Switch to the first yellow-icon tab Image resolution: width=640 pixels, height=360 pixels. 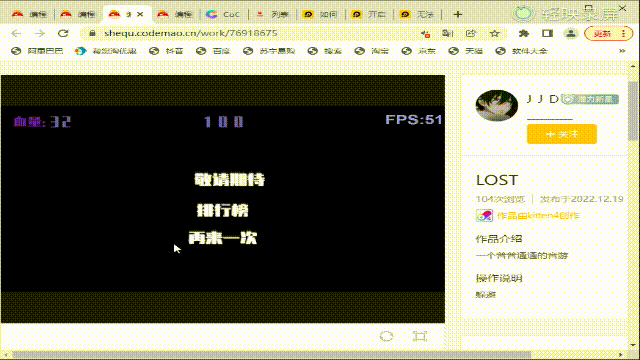point(320,14)
